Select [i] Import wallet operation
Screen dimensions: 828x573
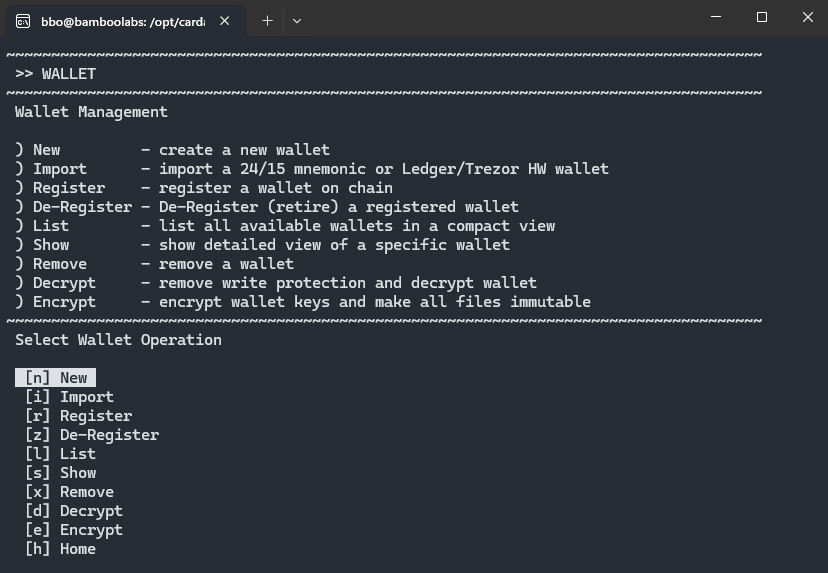pos(69,397)
